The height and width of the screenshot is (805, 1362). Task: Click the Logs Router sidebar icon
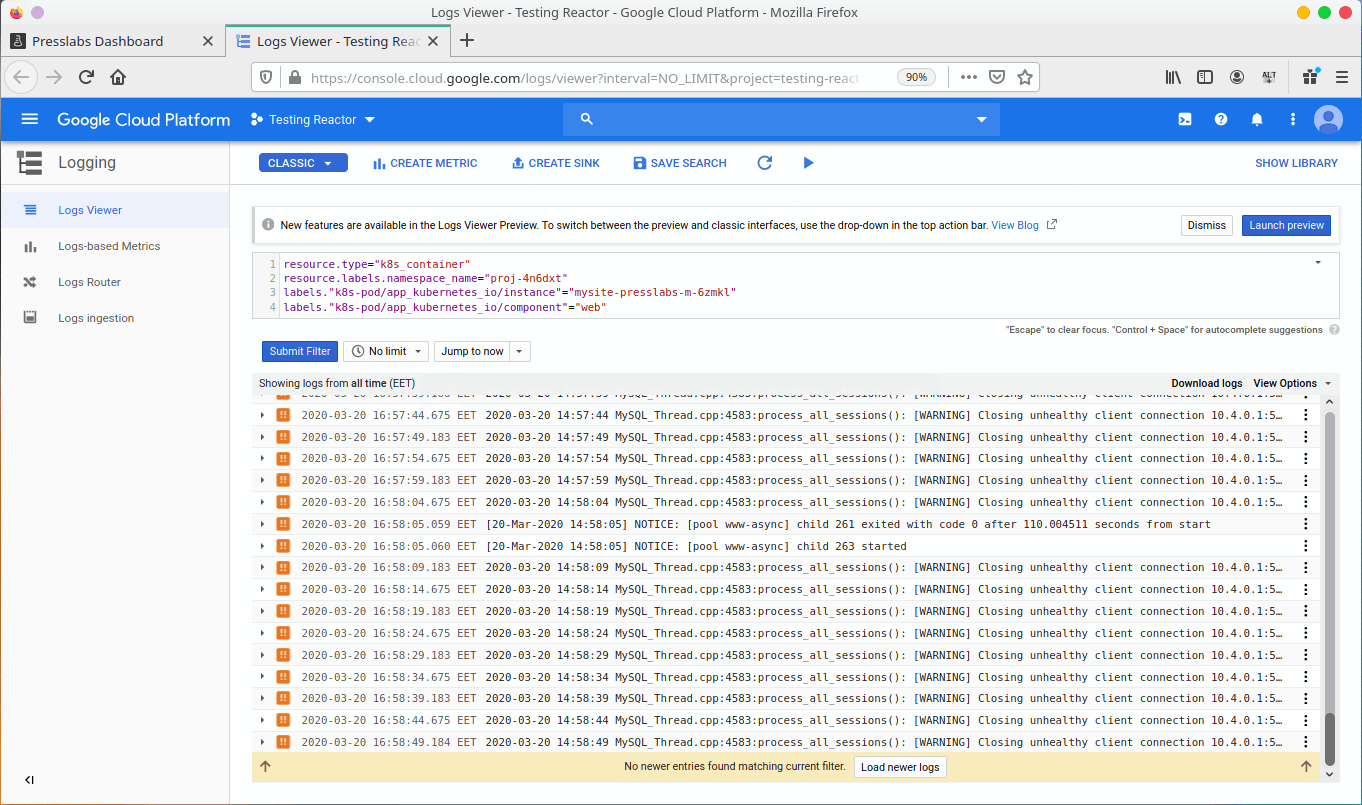[x=30, y=282]
